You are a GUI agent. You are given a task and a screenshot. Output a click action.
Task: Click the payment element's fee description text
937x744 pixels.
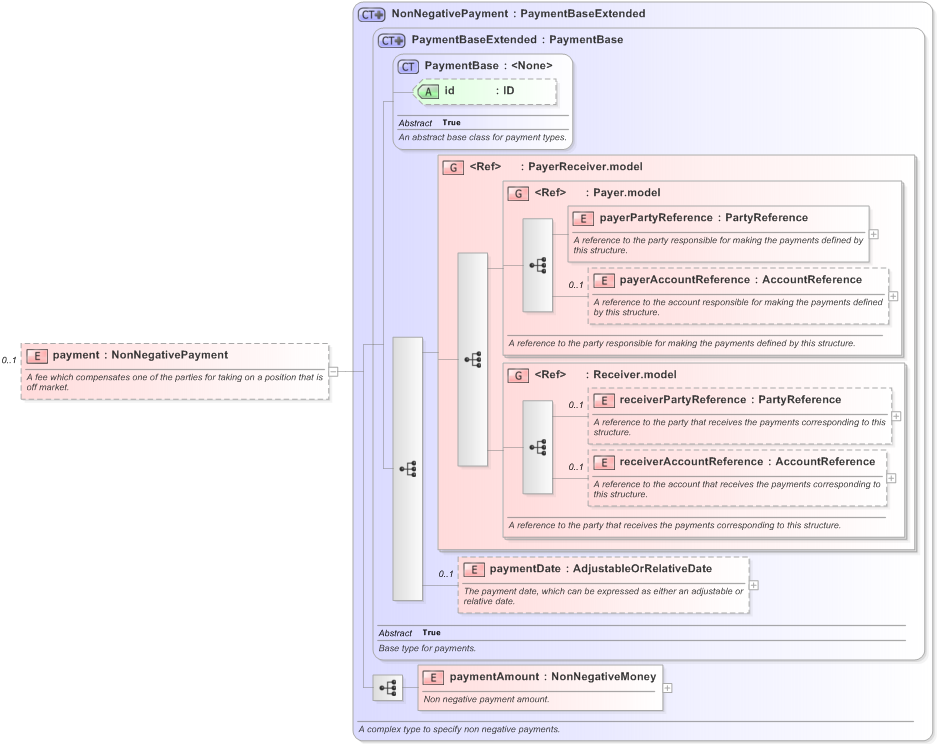174,382
